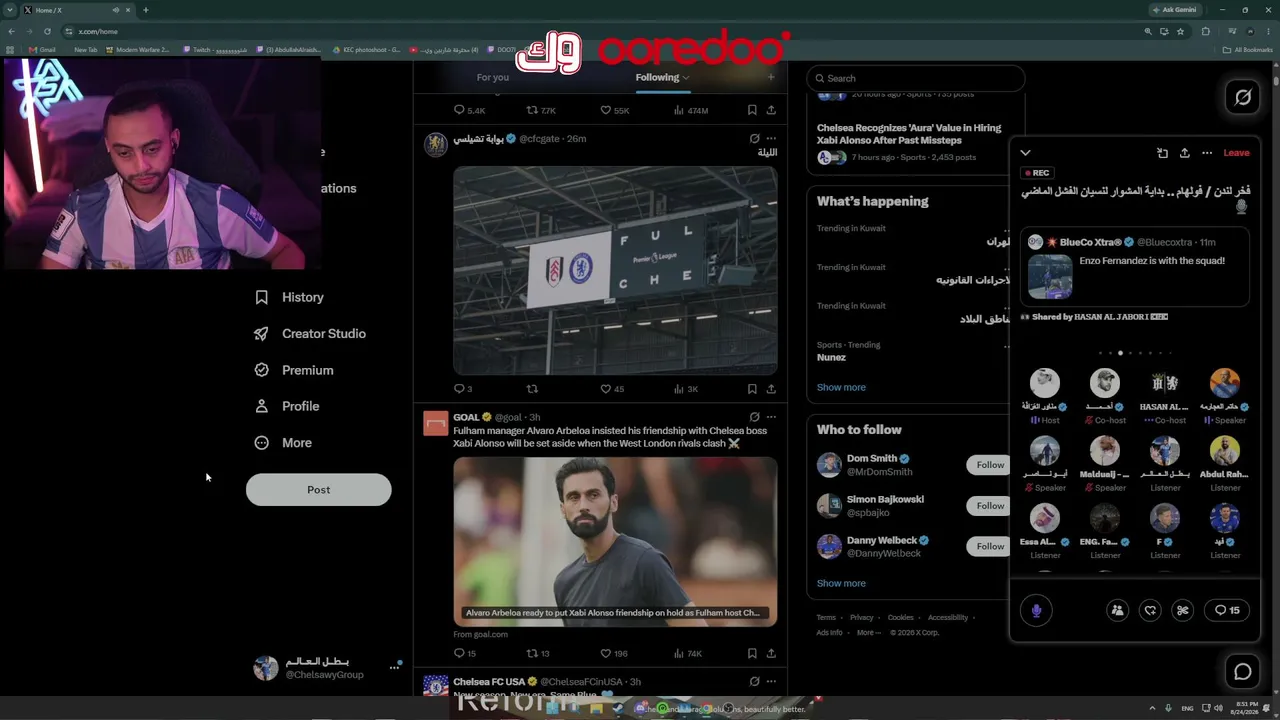Viewport: 1280px width, 720px height.
Task: Open the Space participants list
Action: [1118, 611]
